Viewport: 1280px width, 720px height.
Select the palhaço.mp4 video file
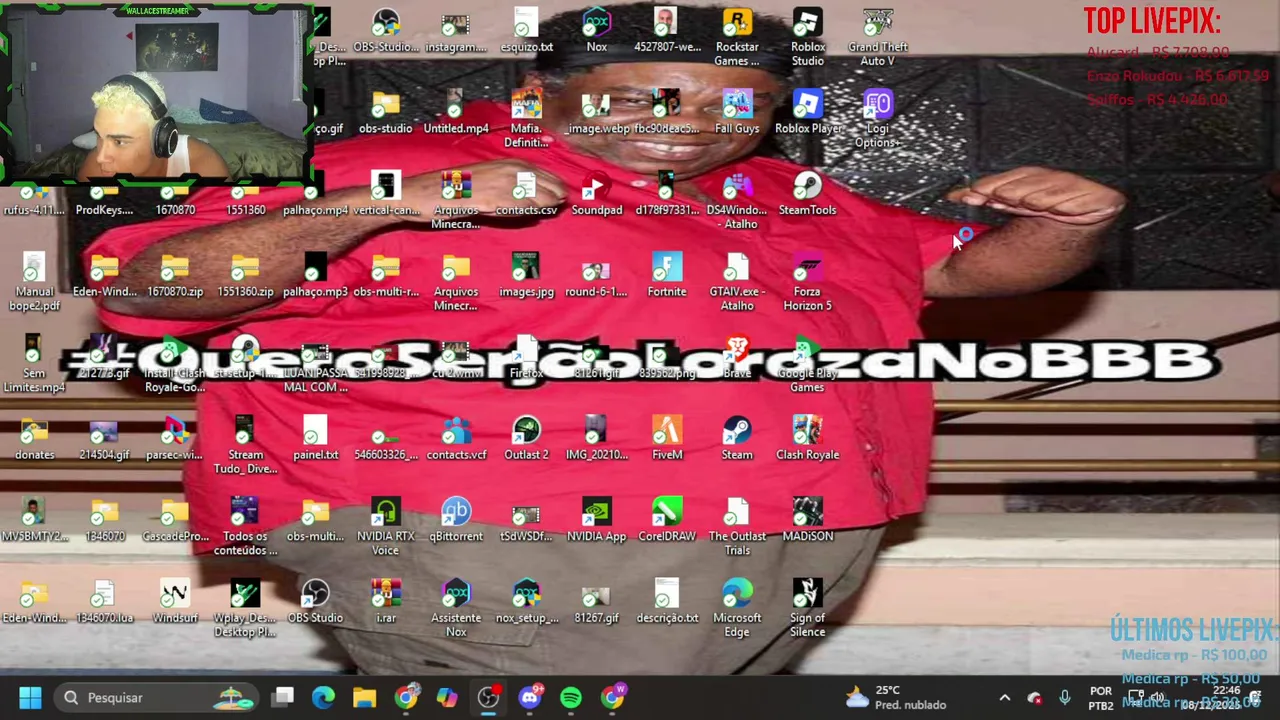point(315,194)
